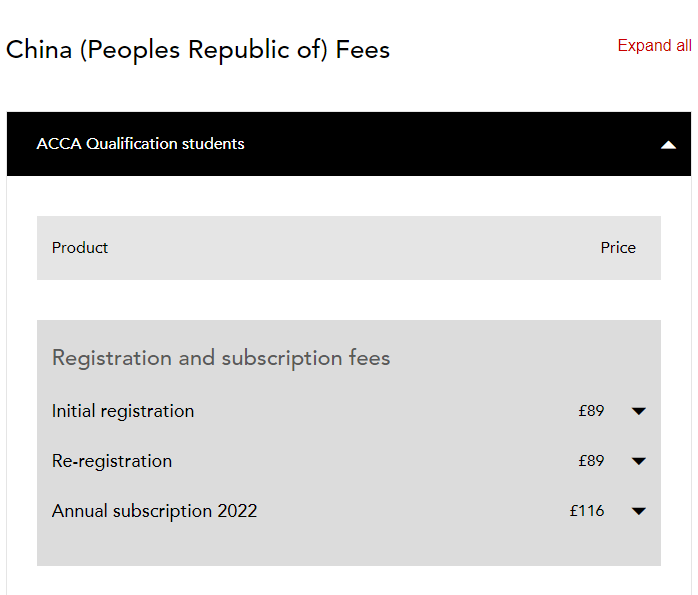698x595 pixels.
Task: Click the £116 annual subscription price
Action: tap(587, 511)
